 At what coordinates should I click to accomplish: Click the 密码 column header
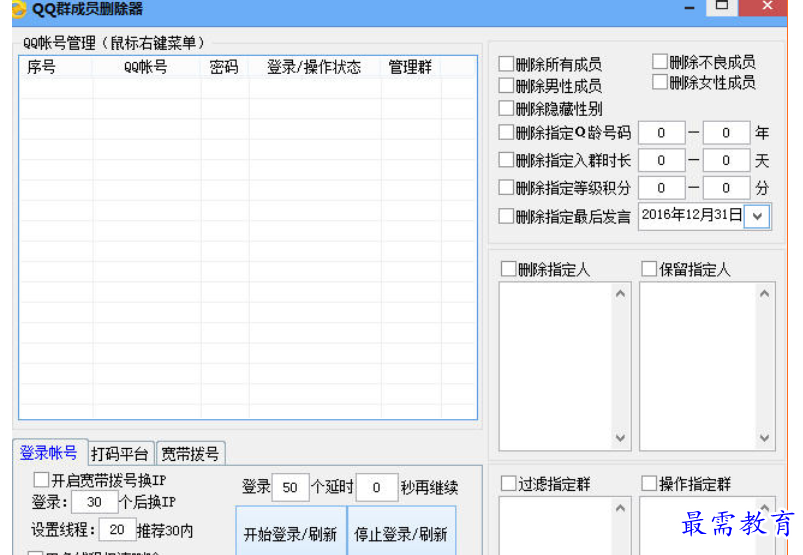[225, 67]
